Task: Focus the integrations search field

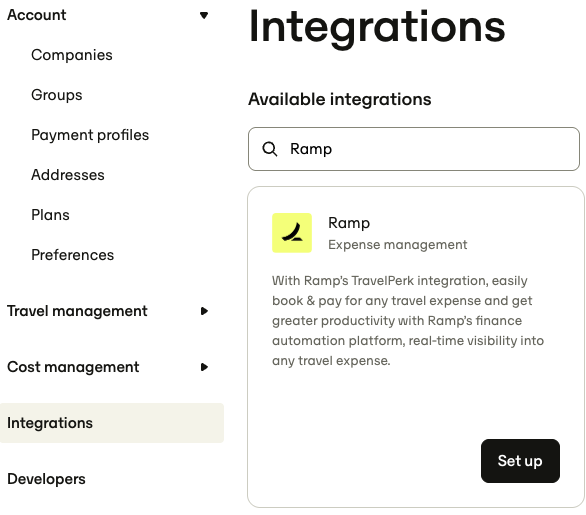Action: coord(414,149)
